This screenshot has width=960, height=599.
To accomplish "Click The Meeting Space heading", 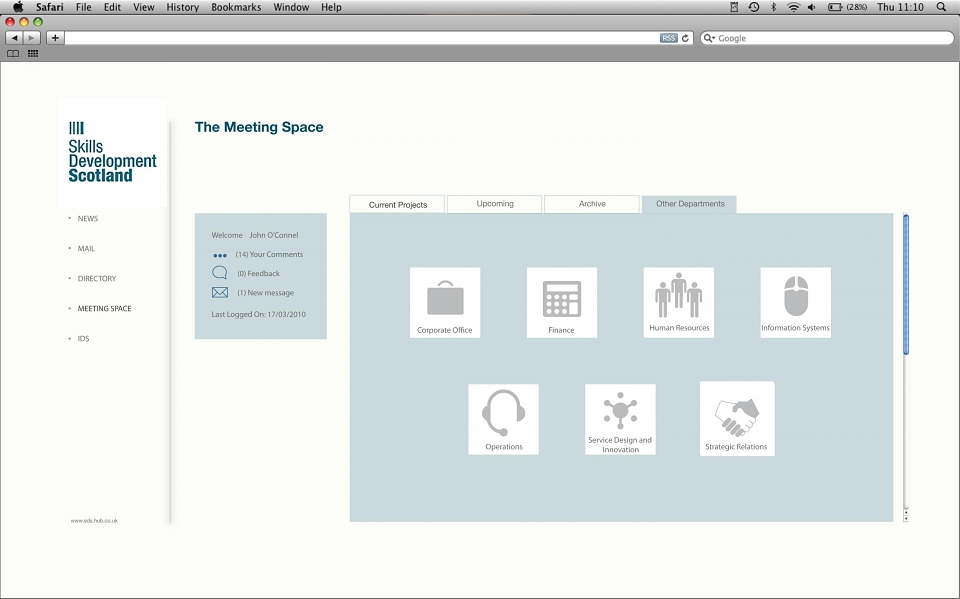I will [259, 127].
